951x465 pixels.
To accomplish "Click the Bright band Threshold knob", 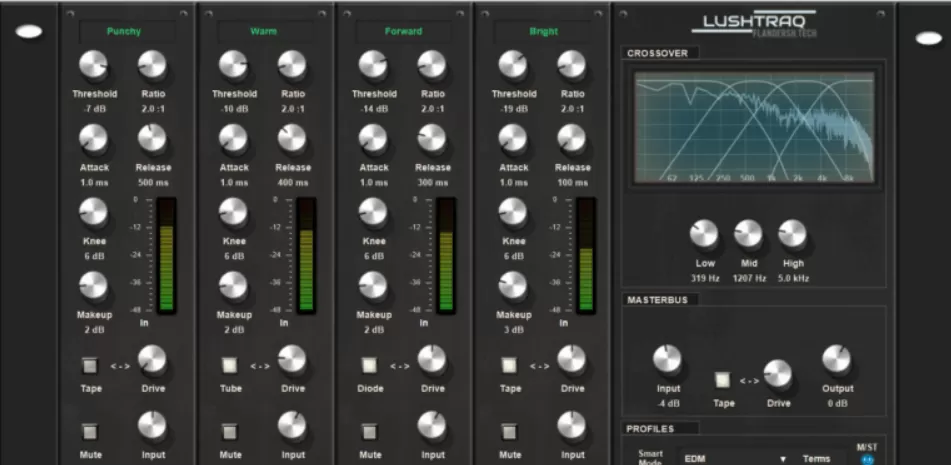I will 513,64.
